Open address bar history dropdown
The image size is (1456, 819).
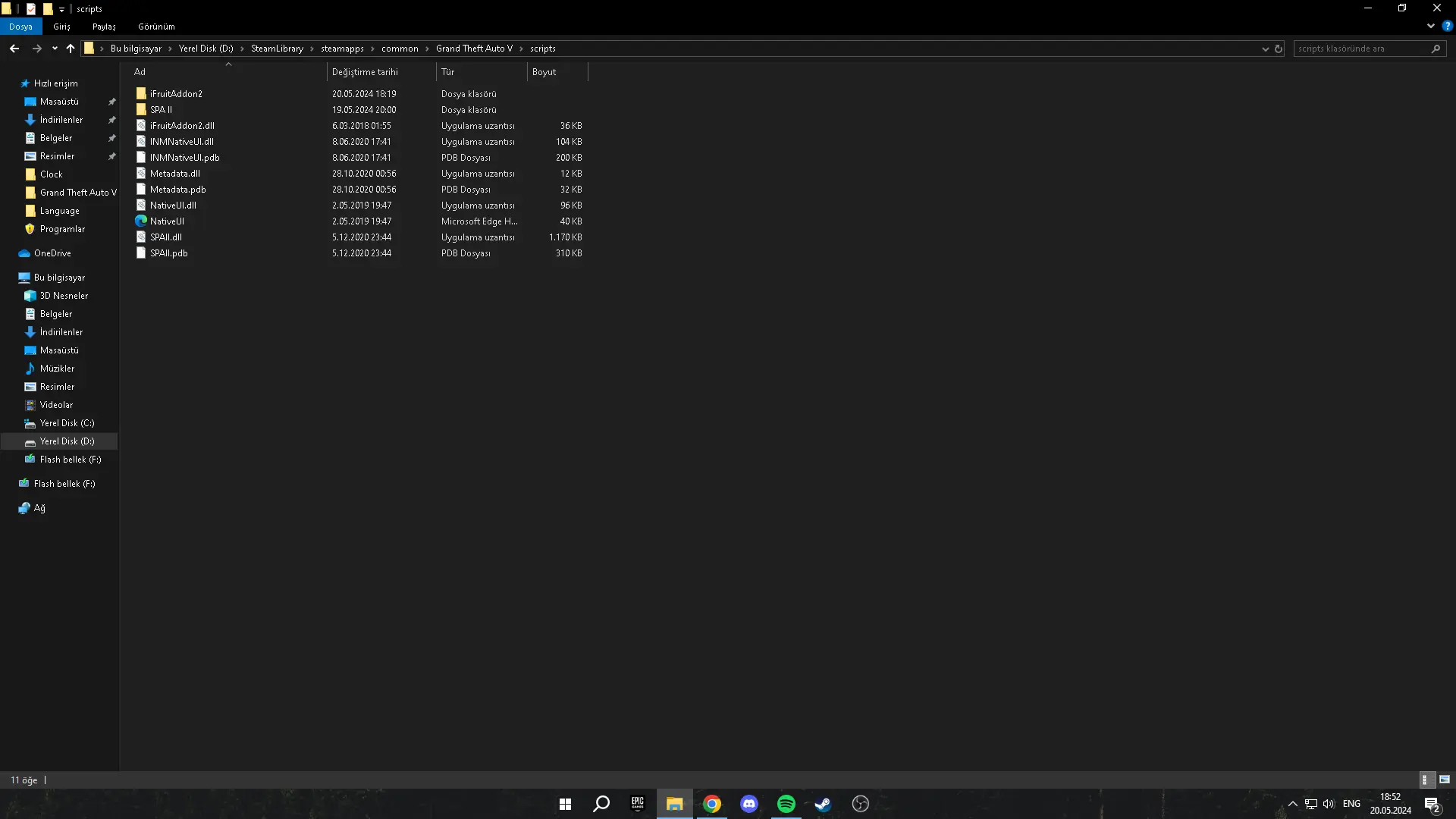[x=1265, y=49]
